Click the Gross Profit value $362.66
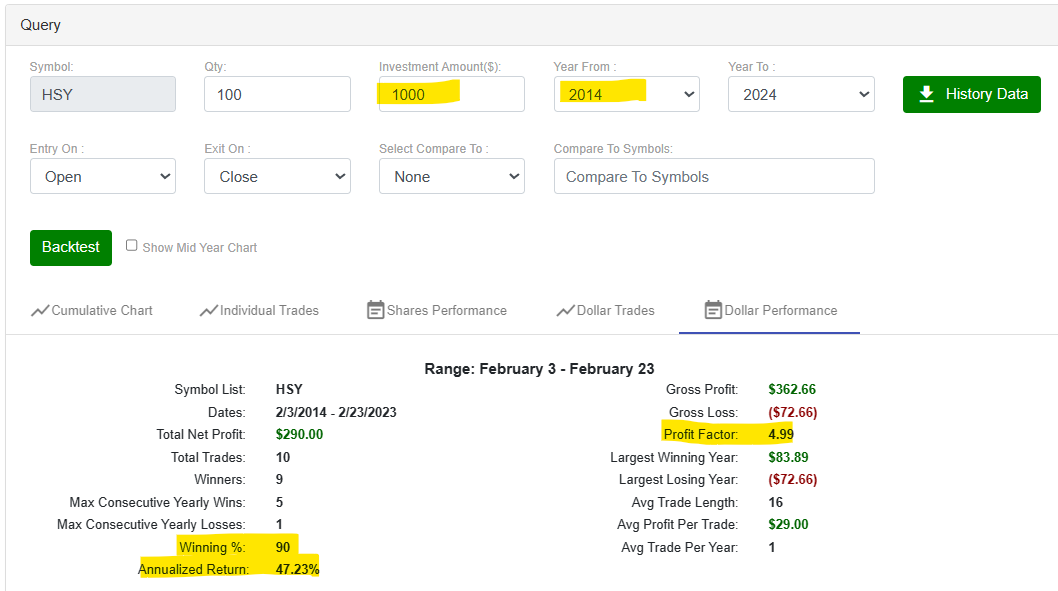This screenshot has width=1058, height=591. coord(792,389)
